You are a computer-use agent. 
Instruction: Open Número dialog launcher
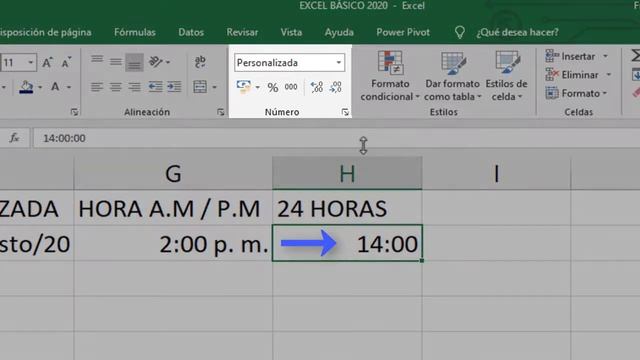point(345,112)
